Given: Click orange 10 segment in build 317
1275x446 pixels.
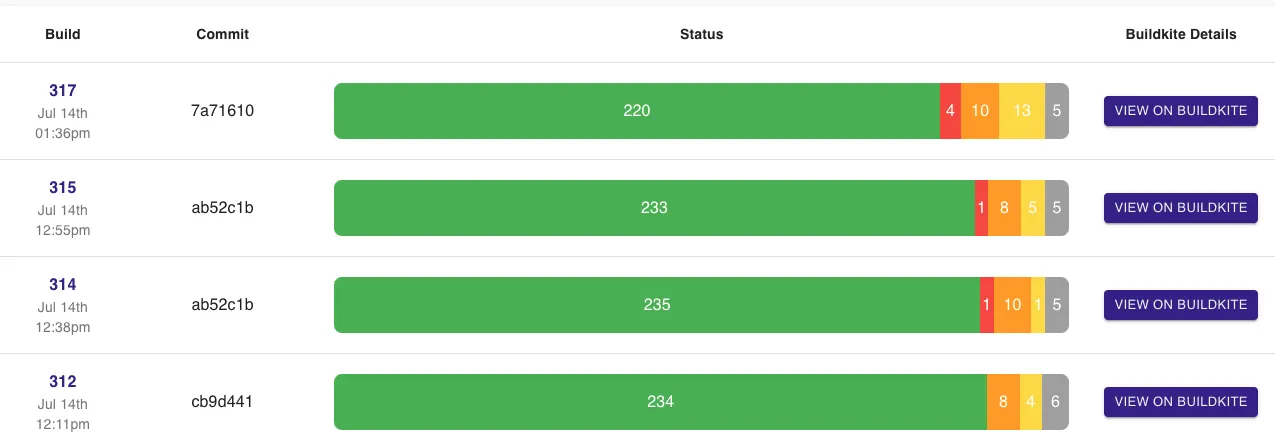Looking at the screenshot, I should click(980, 111).
